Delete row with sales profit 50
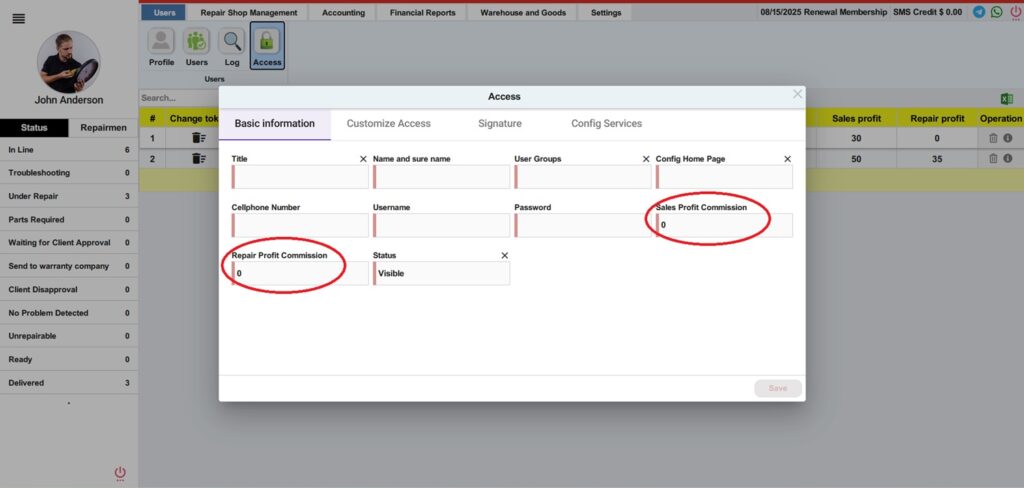Image resolution: width=1024 pixels, height=488 pixels. pos(993,158)
